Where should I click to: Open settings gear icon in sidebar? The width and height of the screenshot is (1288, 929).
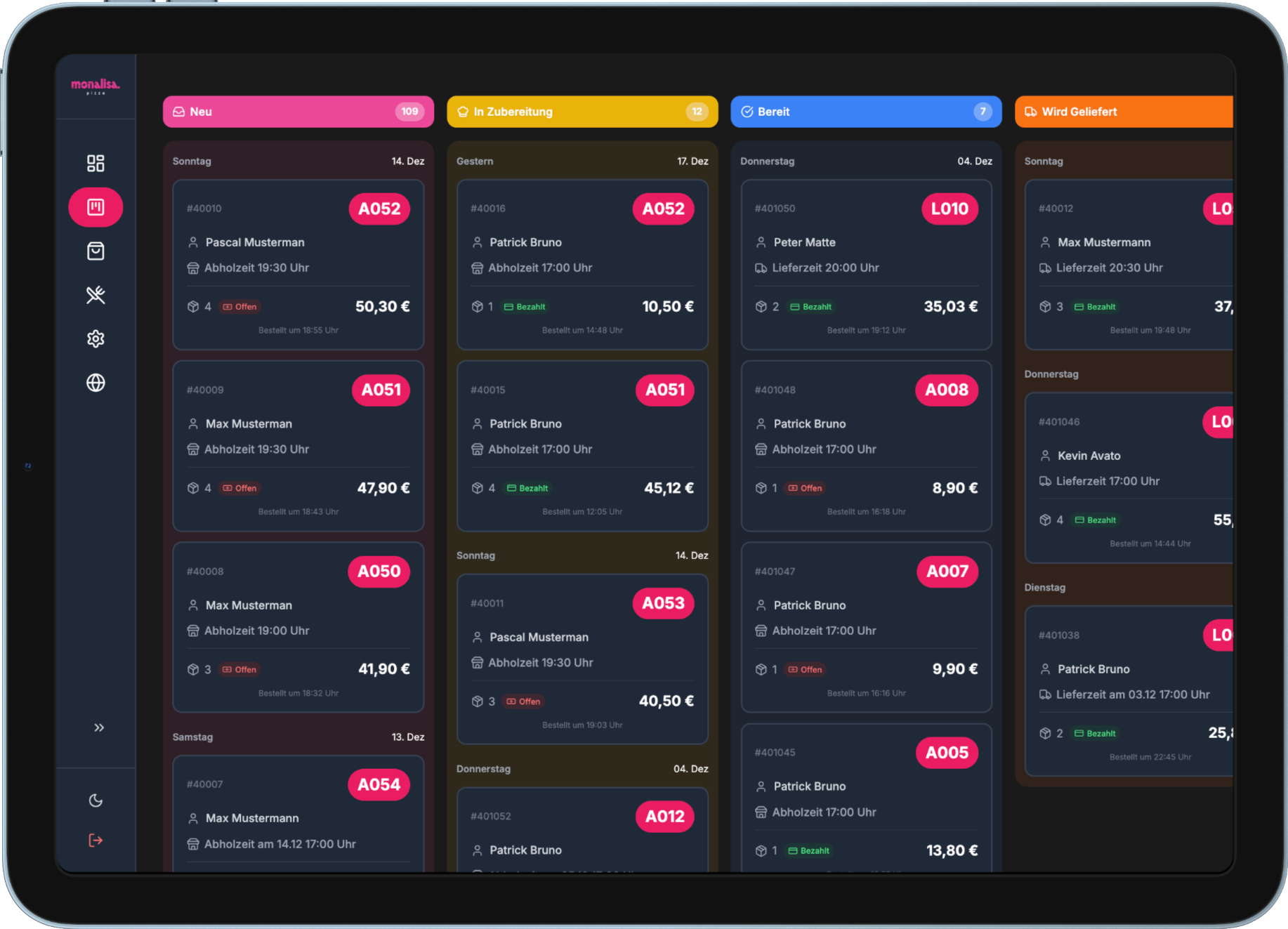point(96,339)
